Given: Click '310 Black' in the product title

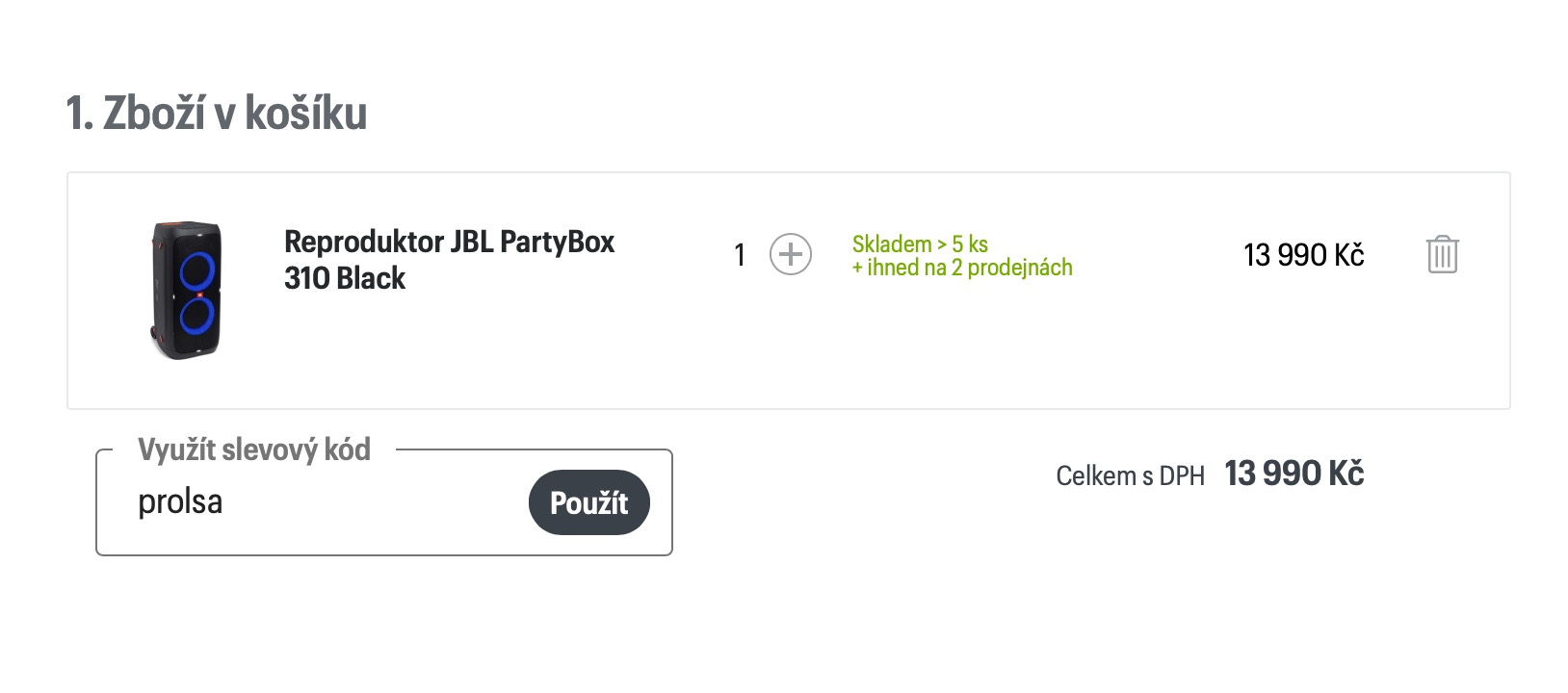Looking at the screenshot, I should click(345, 278).
